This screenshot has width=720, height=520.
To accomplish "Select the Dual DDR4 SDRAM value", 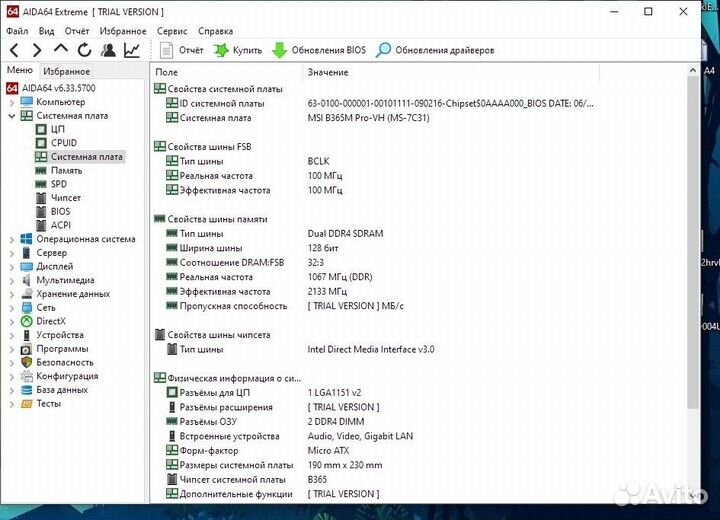I will (345, 233).
